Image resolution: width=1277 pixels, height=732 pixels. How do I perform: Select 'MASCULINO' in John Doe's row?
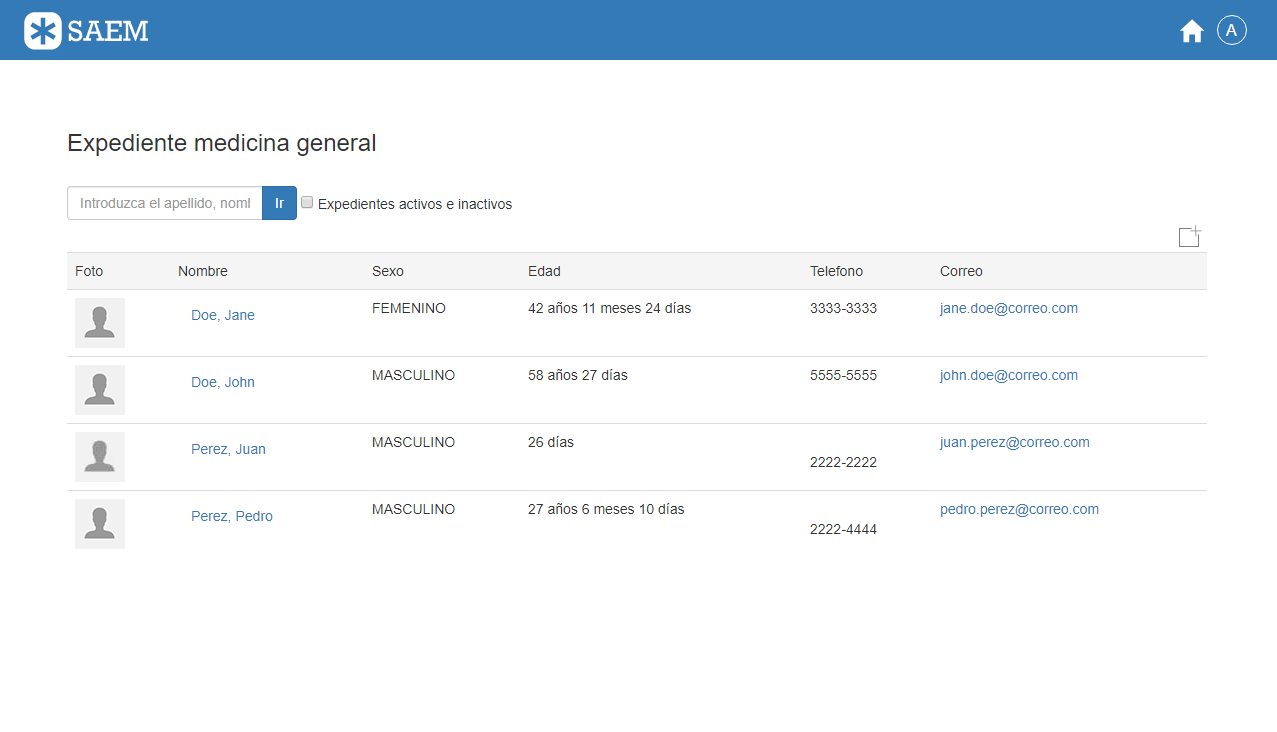click(413, 375)
